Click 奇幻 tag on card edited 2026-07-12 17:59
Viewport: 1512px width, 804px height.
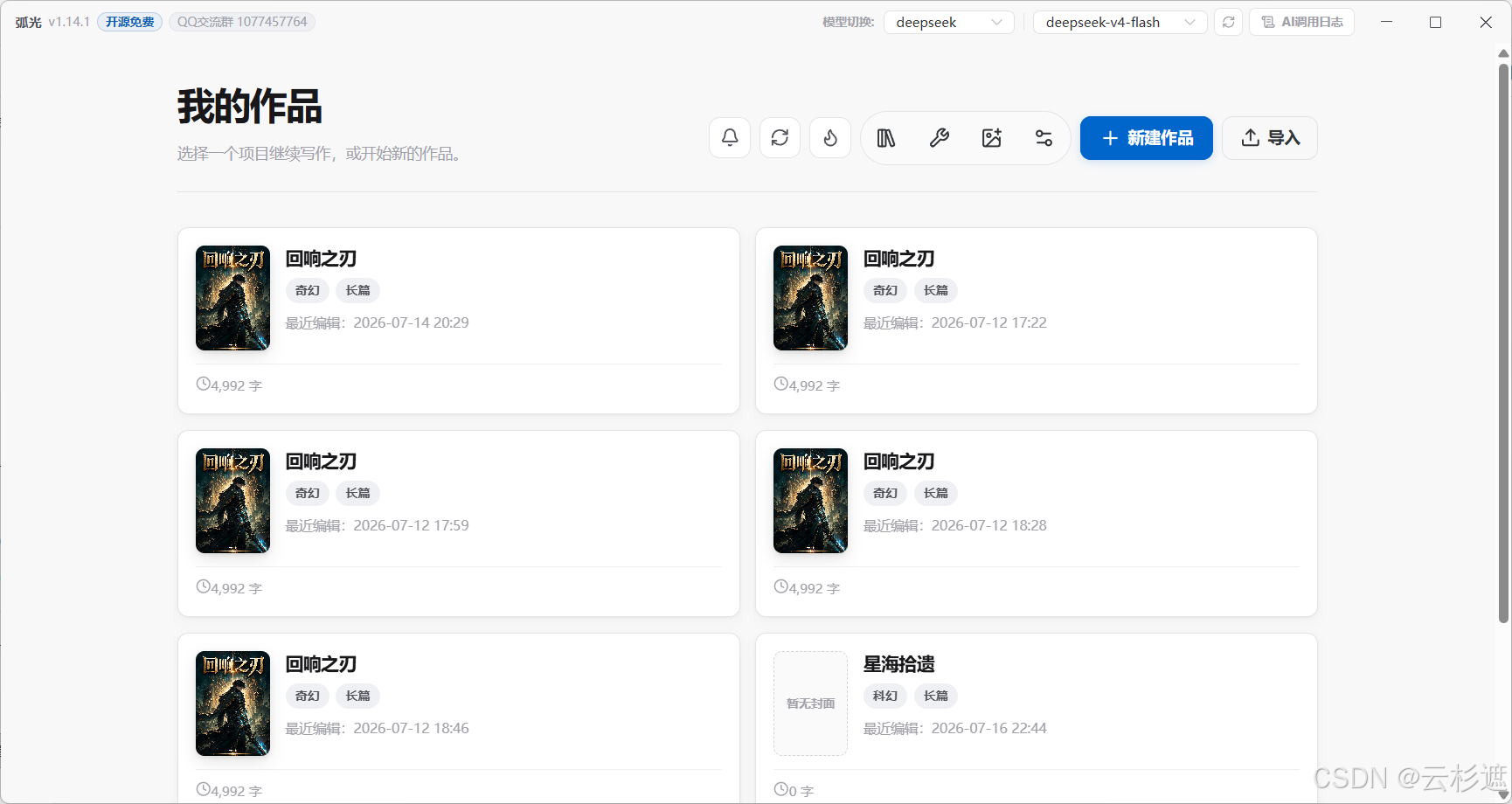308,493
